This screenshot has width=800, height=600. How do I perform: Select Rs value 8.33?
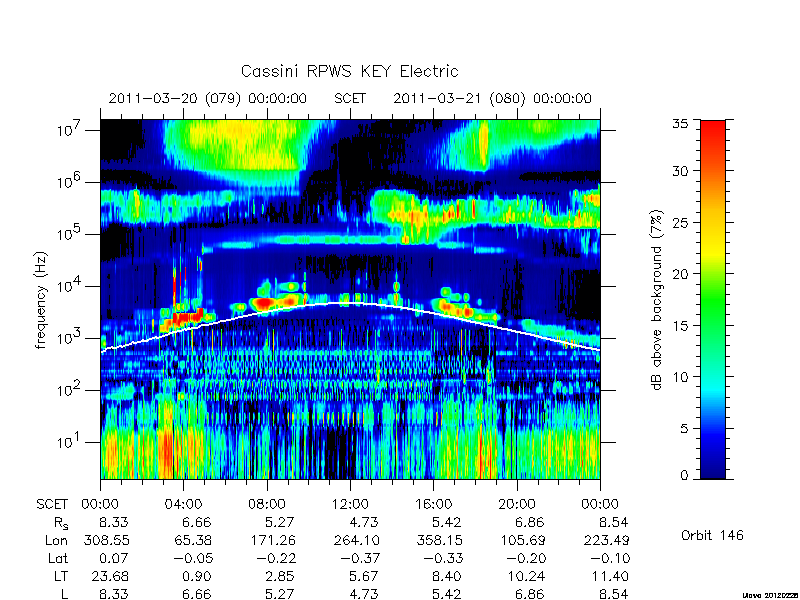click(x=113, y=522)
